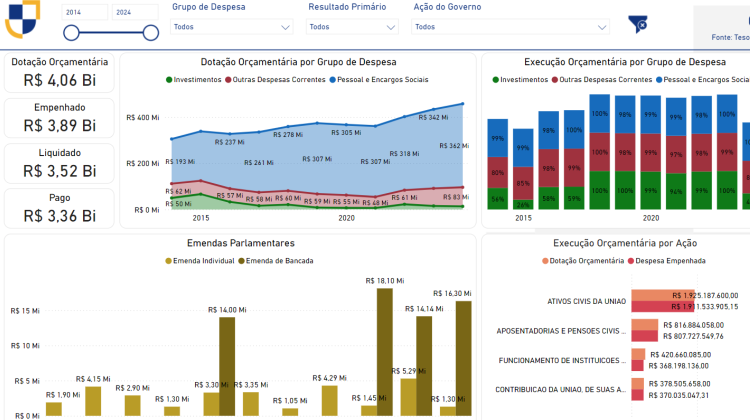Image resolution: width=750 pixels, height=420 pixels.
Task: Select the Emenda de Bancada legend marker
Action: click(243, 261)
